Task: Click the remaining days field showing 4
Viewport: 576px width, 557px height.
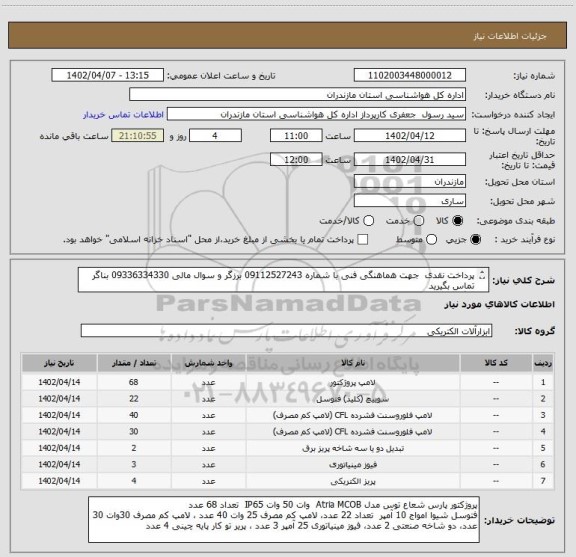Action: coord(215,136)
